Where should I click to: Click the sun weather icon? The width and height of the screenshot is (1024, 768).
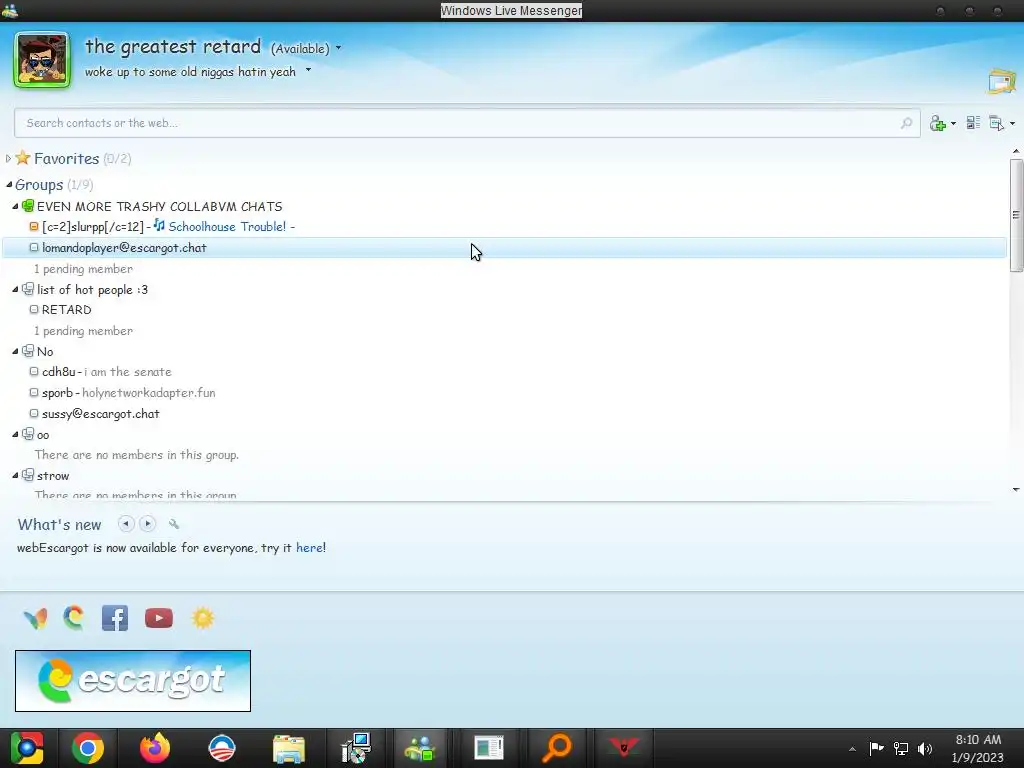coord(202,618)
